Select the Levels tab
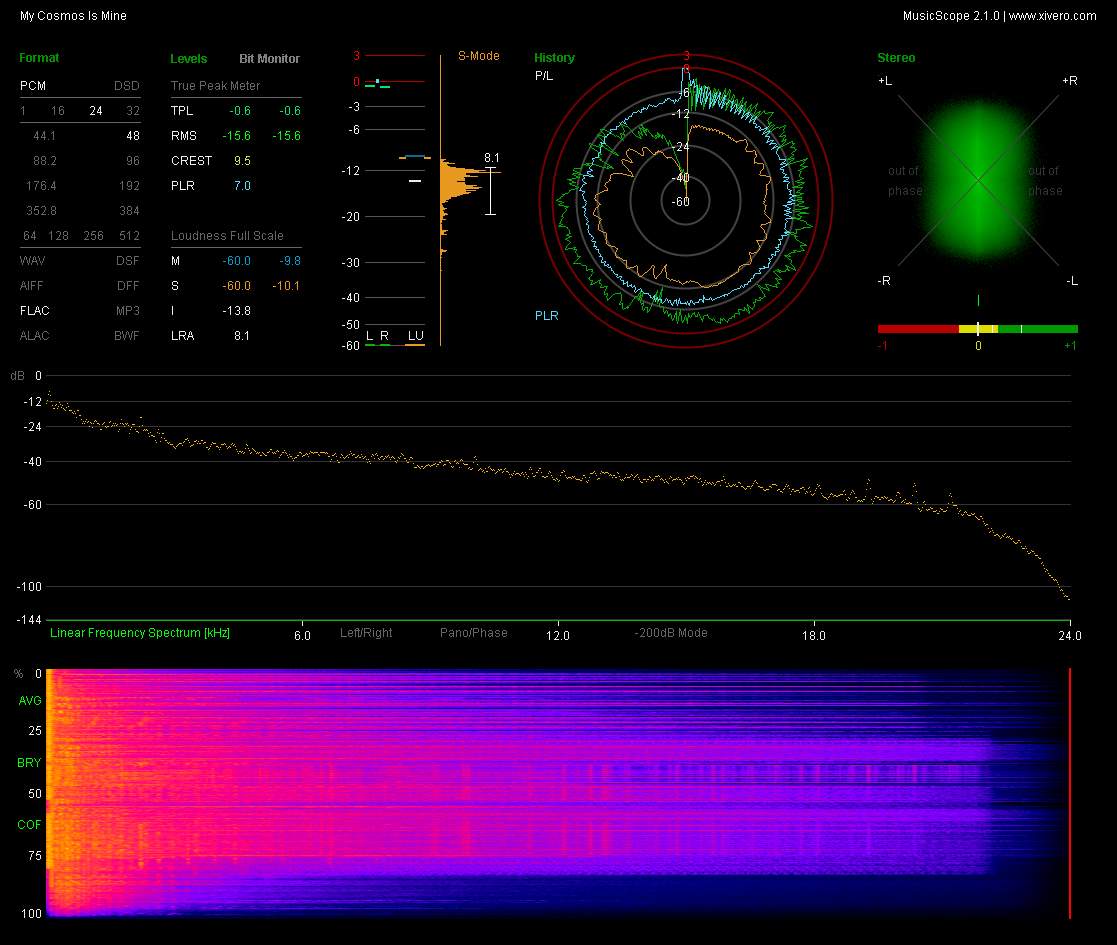Viewport: 1117px width, 945px height. click(x=189, y=59)
